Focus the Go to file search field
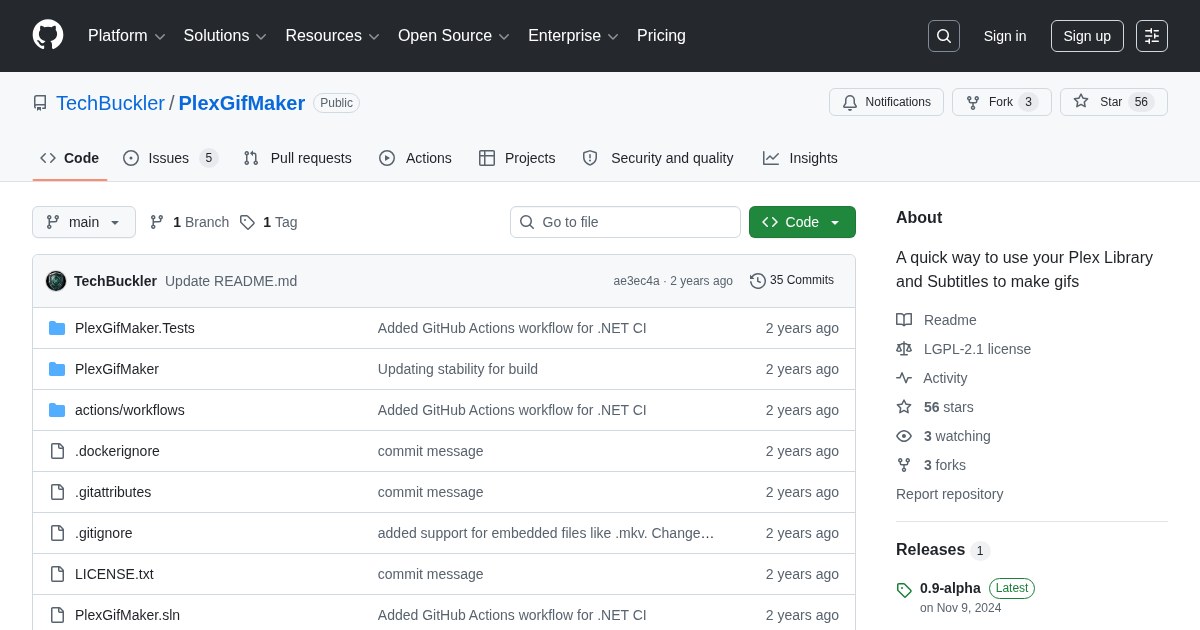Image resolution: width=1200 pixels, height=630 pixels. point(625,222)
